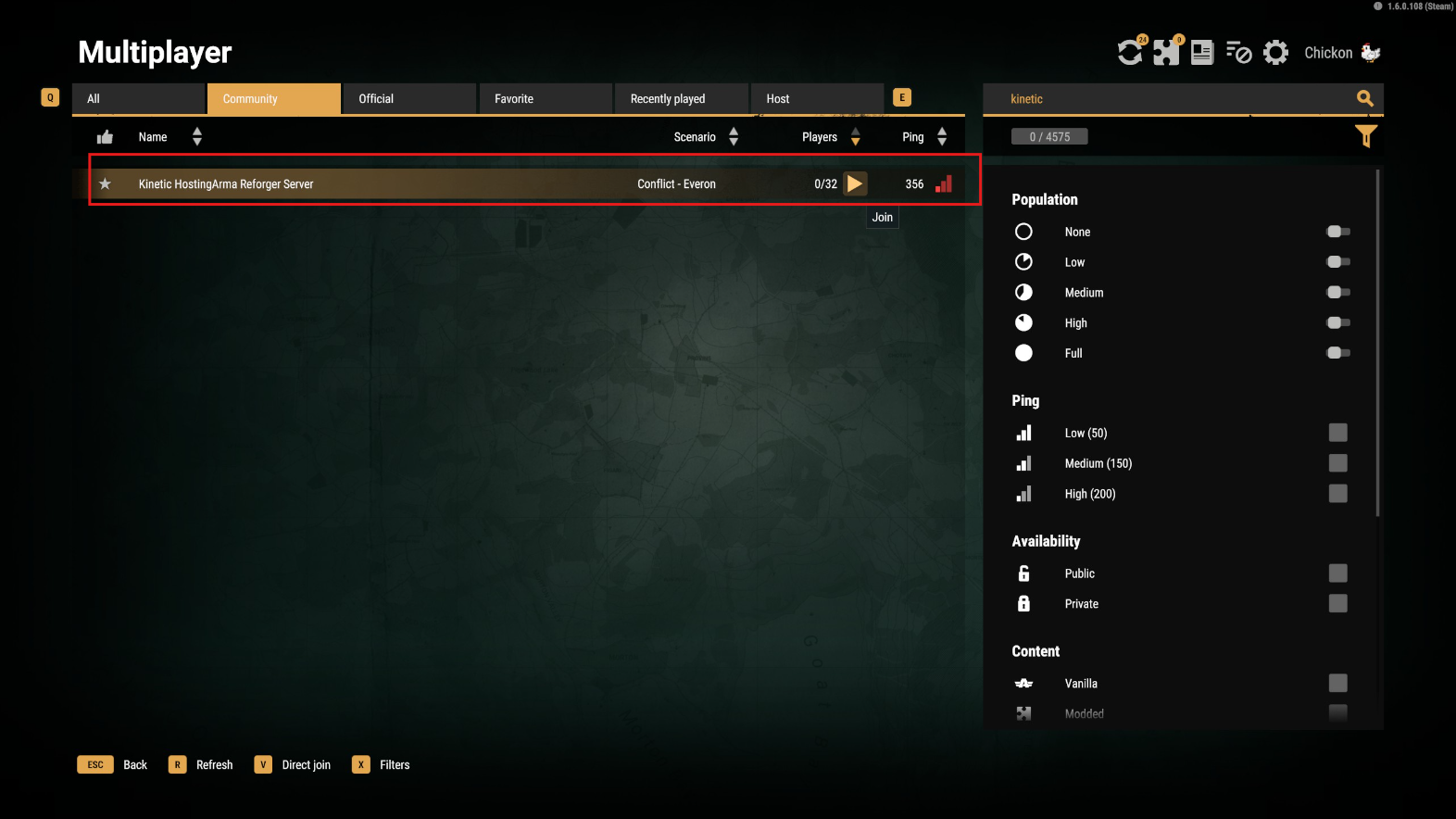Viewport: 1456px width, 819px height.
Task: Click the Direct join button
Action: pos(306,764)
